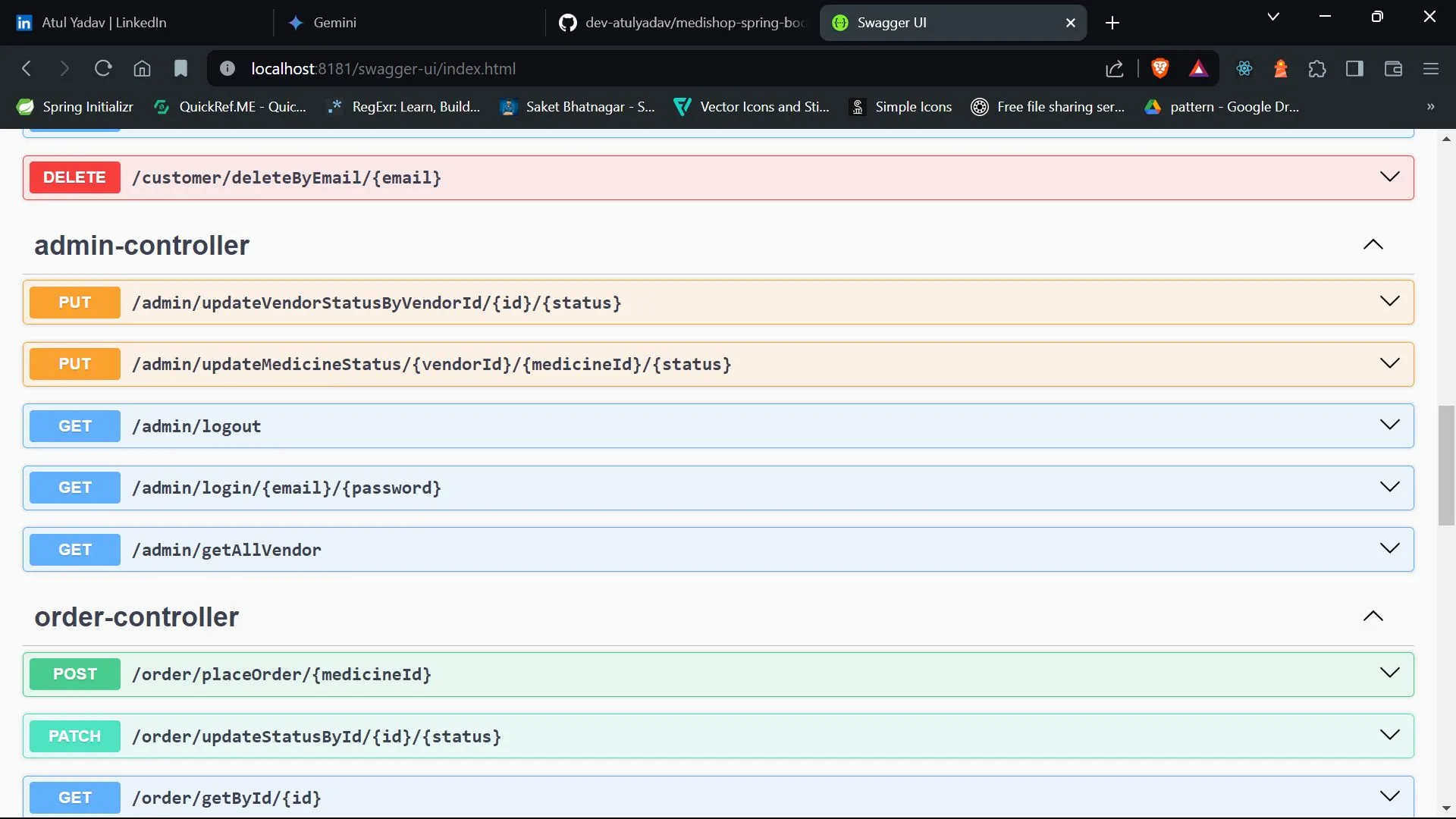The width and height of the screenshot is (1456, 819).
Task: Open the Brave Rewards triangle icon
Action: coord(1198,69)
